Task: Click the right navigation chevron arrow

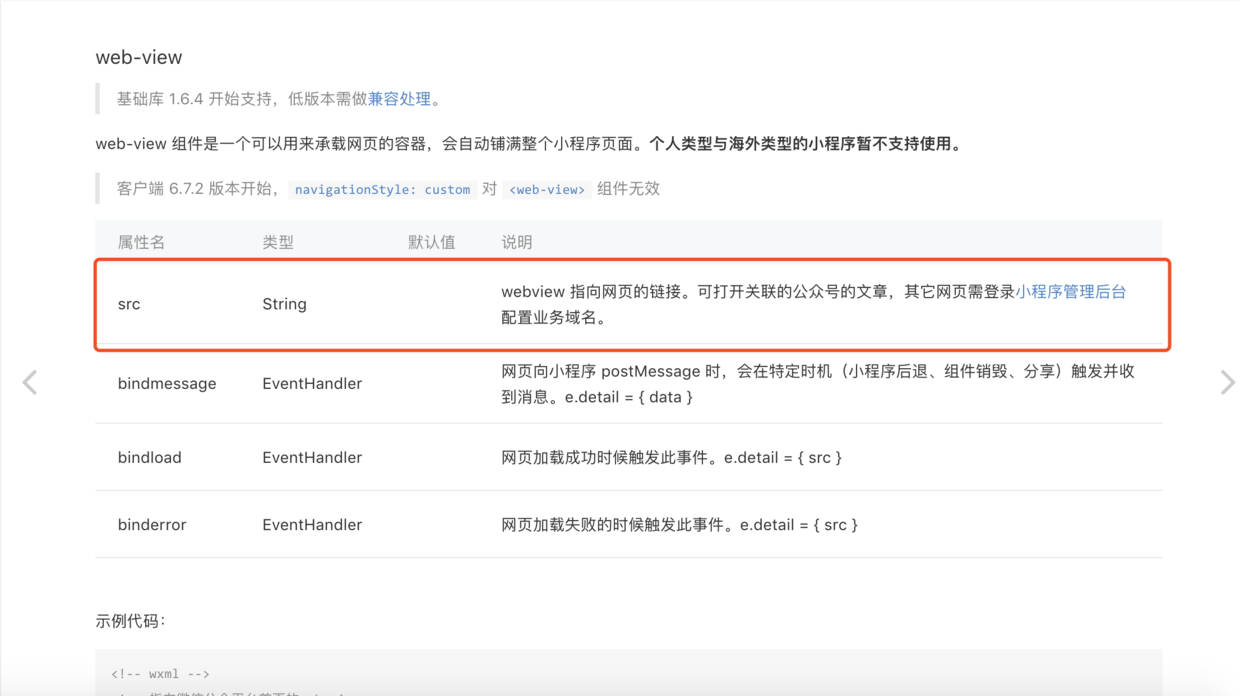Action: (1228, 382)
